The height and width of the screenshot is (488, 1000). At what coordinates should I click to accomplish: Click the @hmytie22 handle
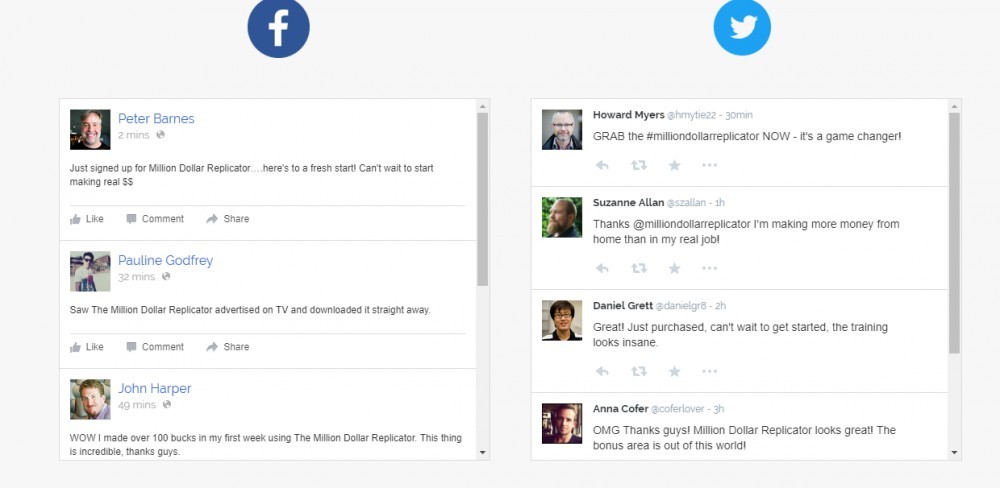[692, 115]
